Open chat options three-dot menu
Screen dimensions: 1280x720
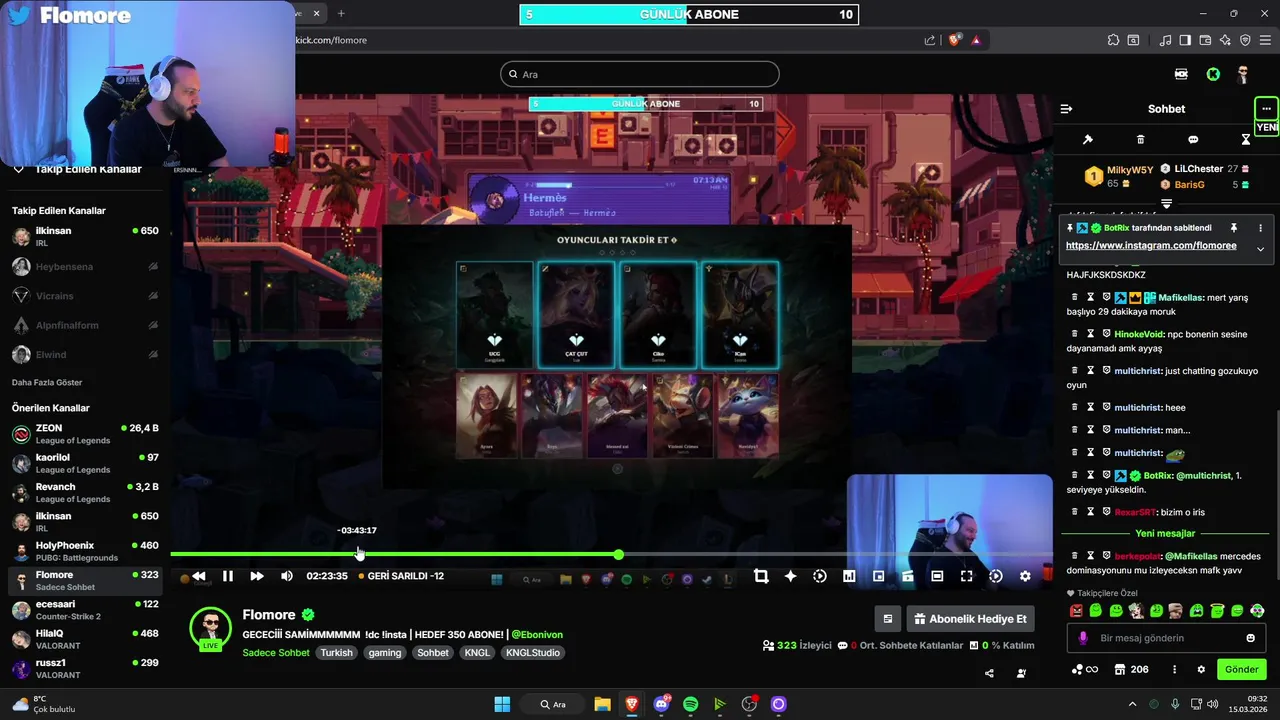click(1266, 109)
